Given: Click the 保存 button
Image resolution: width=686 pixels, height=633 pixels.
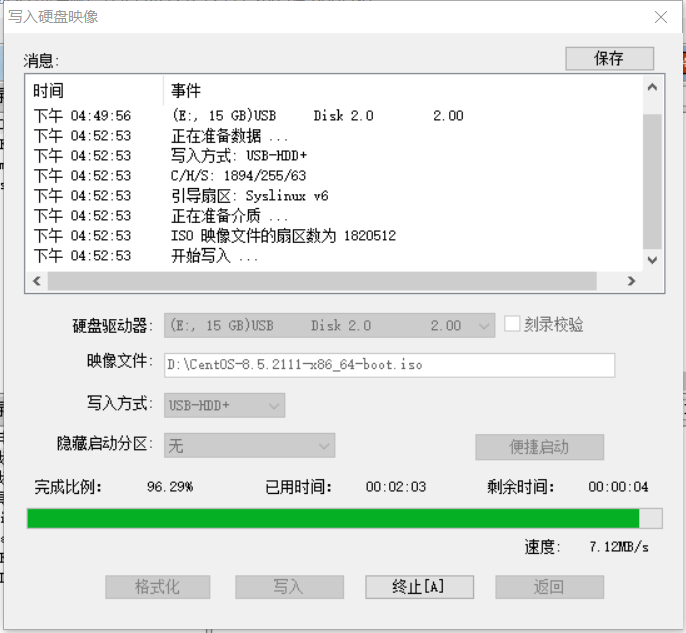Looking at the screenshot, I should coord(609,58).
